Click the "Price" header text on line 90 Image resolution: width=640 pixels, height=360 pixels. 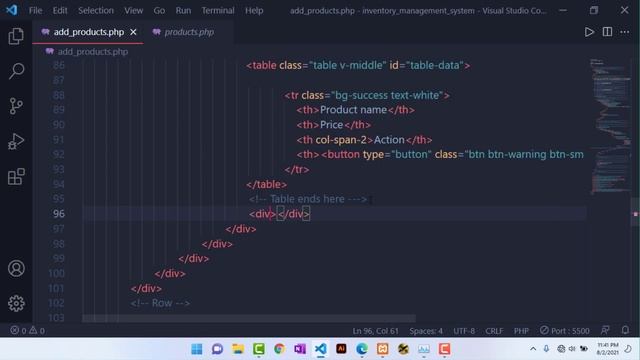pos(331,124)
